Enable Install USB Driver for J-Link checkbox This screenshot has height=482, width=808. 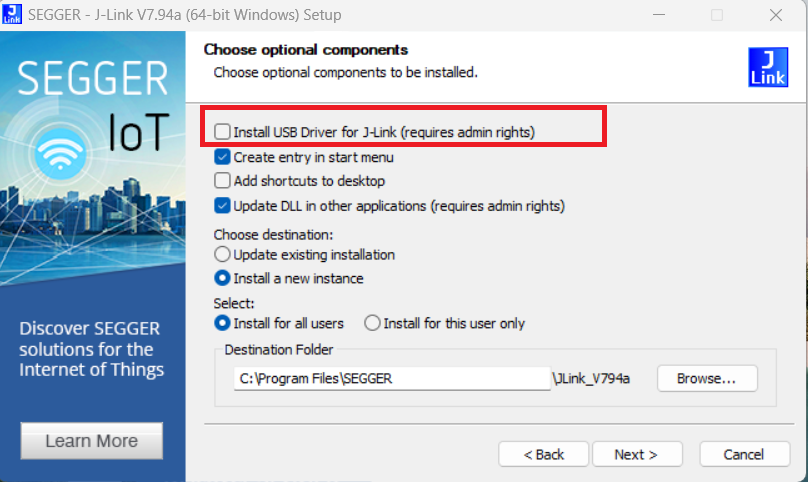tap(222, 131)
